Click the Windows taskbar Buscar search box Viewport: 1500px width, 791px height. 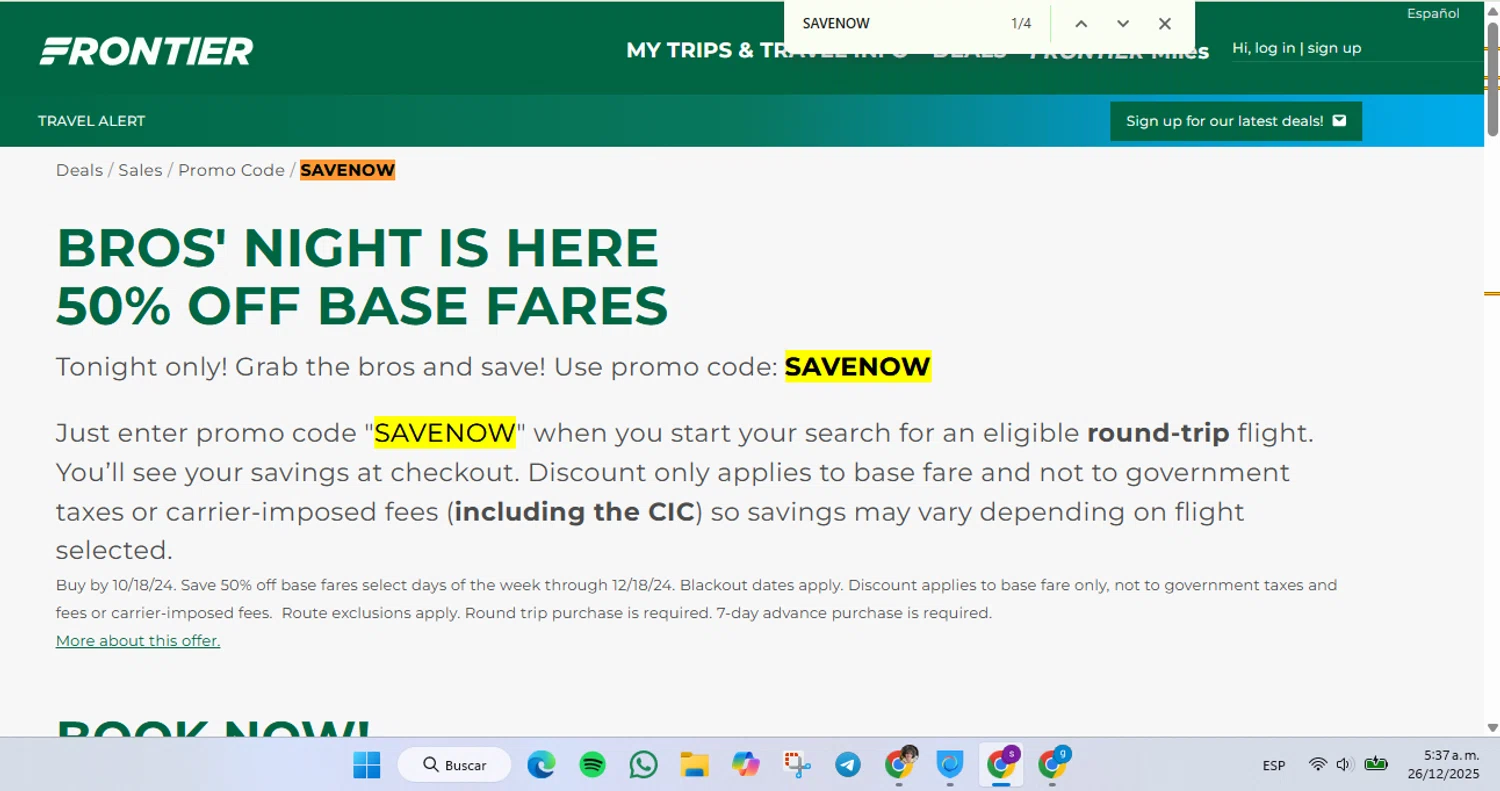[x=455, y=765]
